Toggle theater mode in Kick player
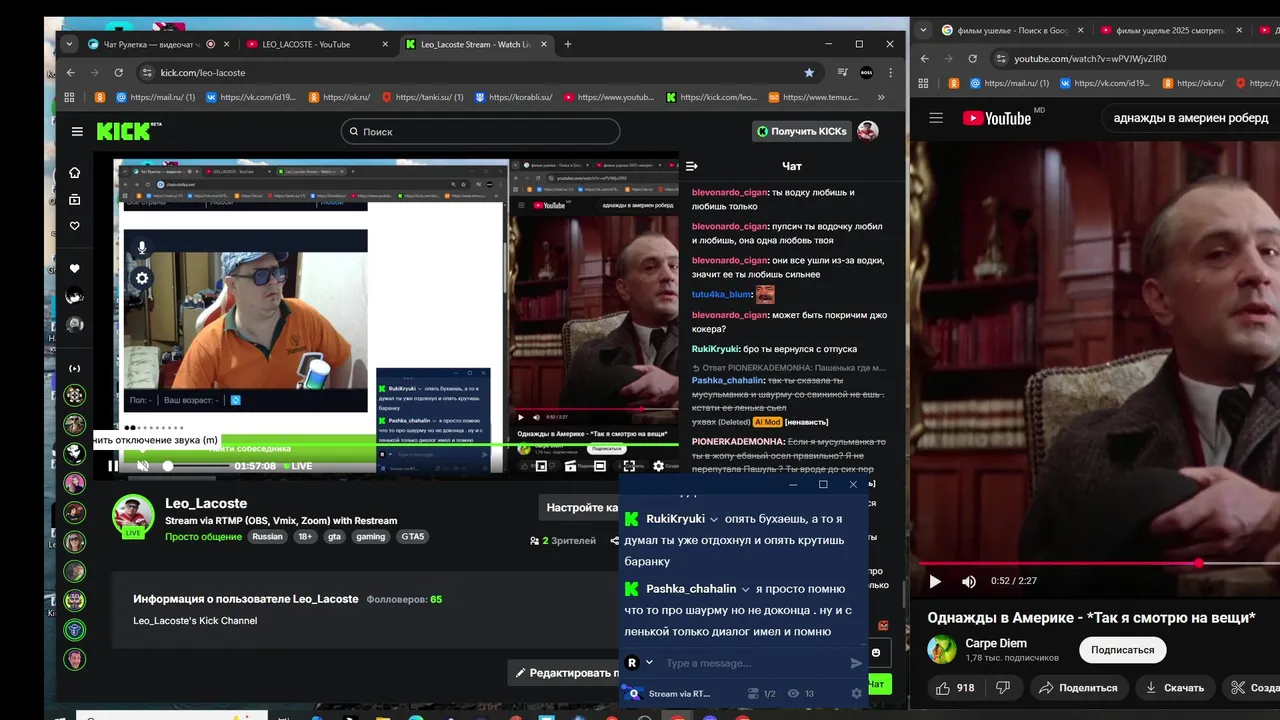Viewport: 1280px width, 720px height. point(600,466)
